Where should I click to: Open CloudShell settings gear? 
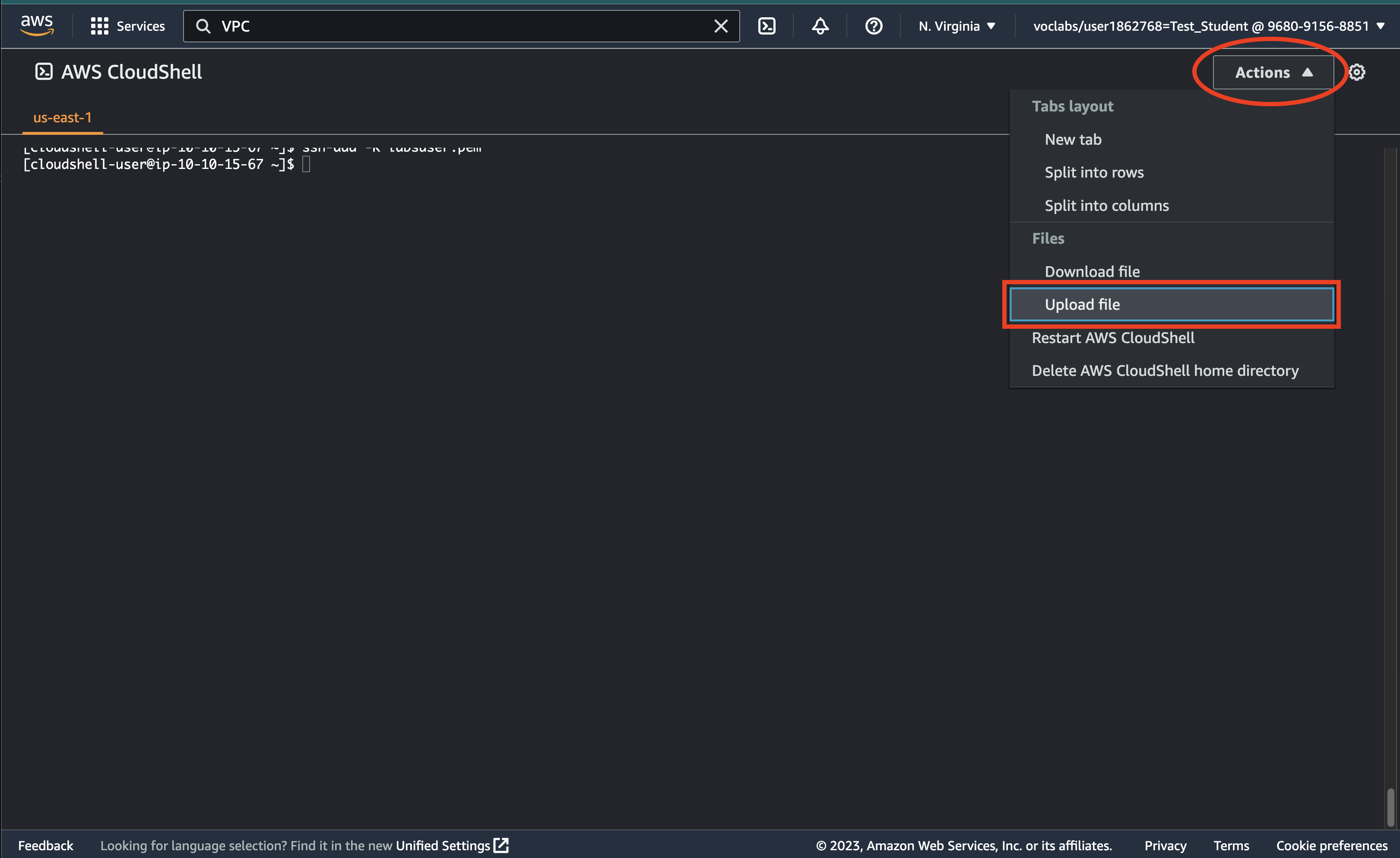[1357, 72]
